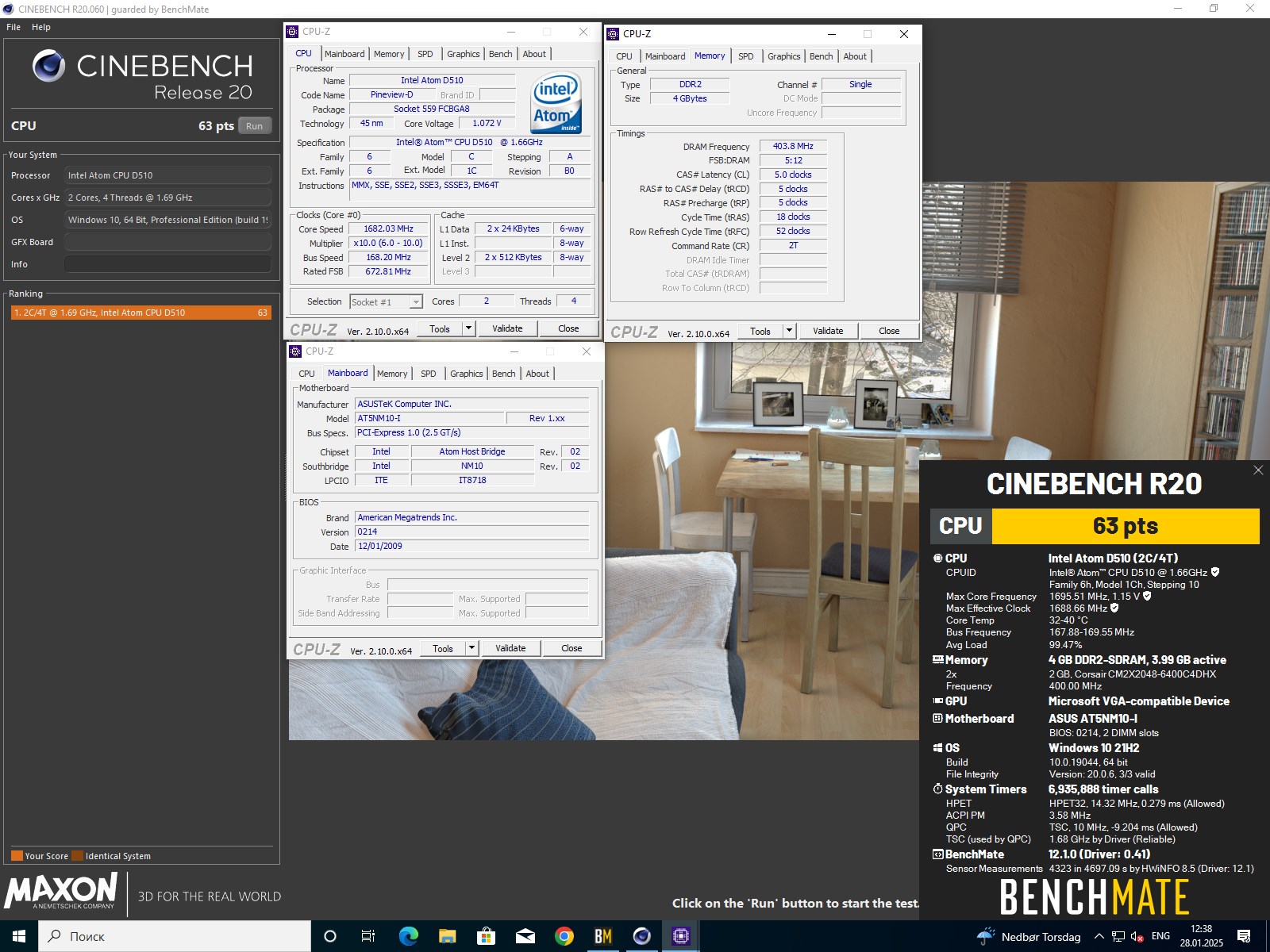Open the weather widget Nedbør Torsdag
The width and height of the screenshot is (1270, 952).
pos(1029,936)
